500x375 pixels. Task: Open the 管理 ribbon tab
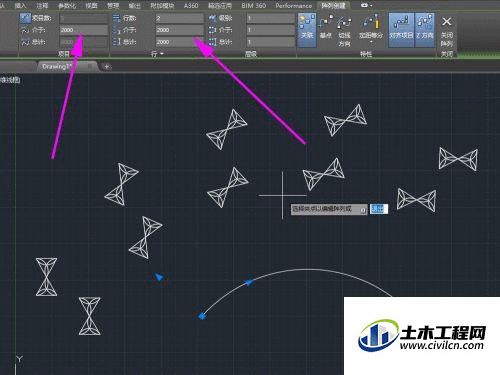tap(113, 5)
